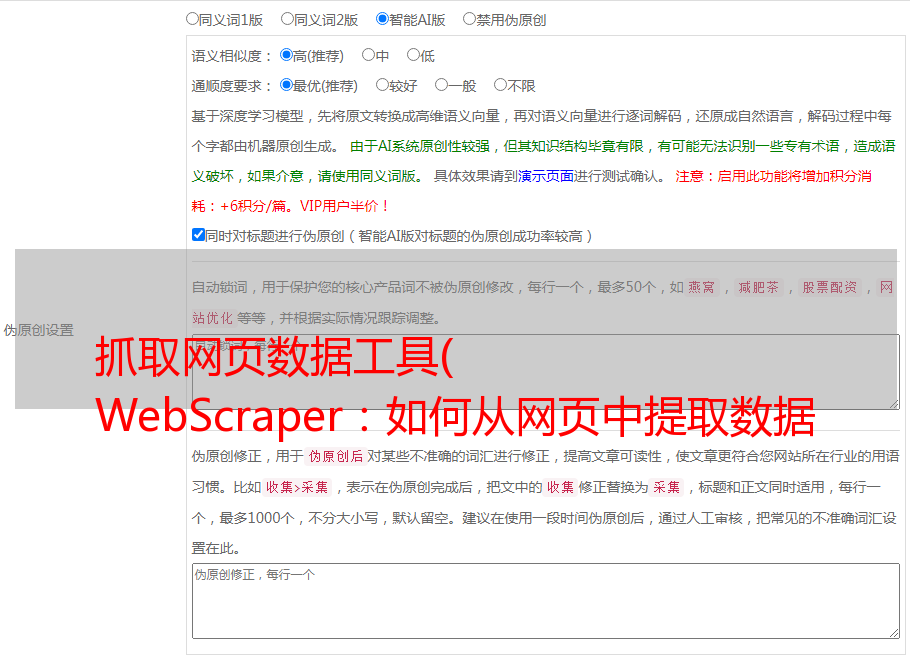Choose the 智能AI版 radio option
Screen dimensions: 911x658
(x=382, y=19)
